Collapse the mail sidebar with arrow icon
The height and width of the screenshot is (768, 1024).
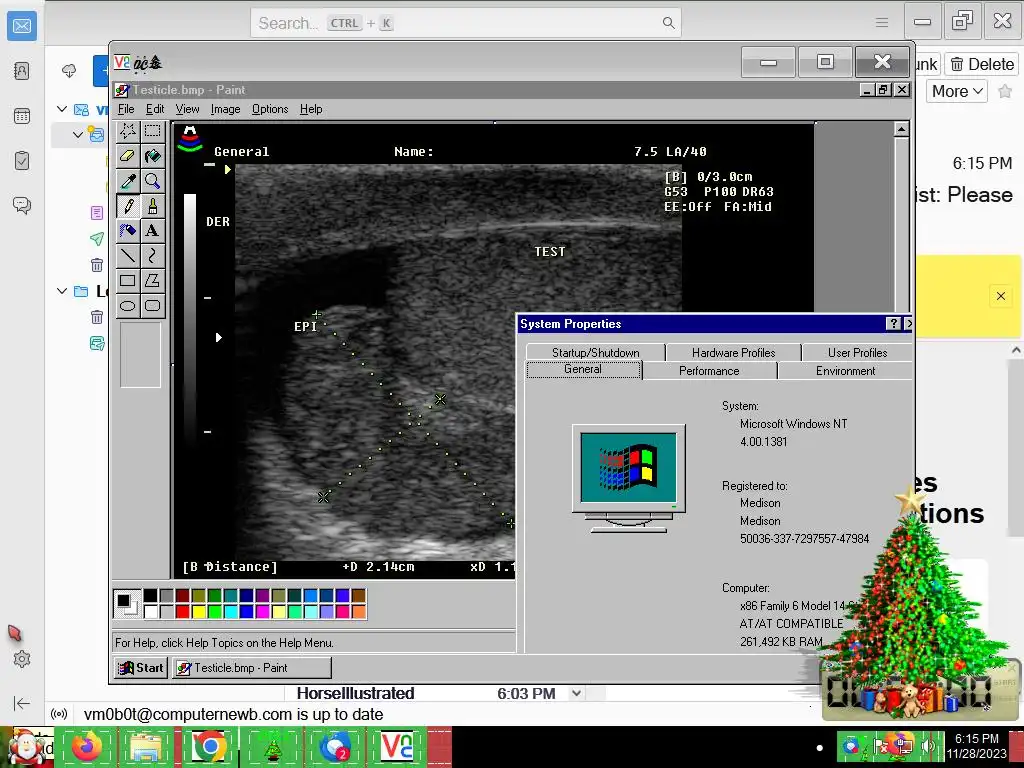click(x=22, y=703)
